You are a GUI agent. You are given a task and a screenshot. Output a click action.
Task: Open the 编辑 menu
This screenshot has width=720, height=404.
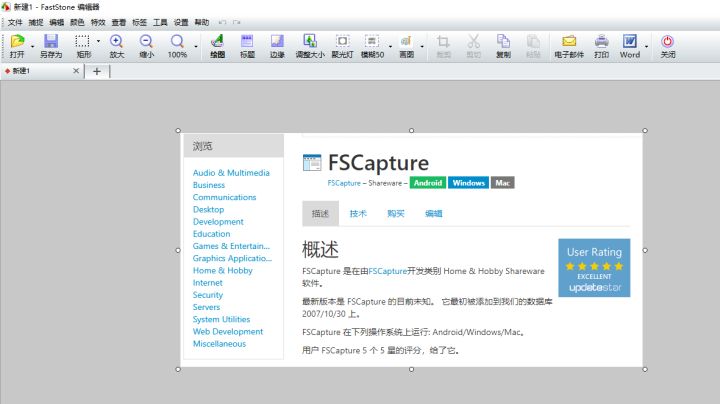point(56,22)
